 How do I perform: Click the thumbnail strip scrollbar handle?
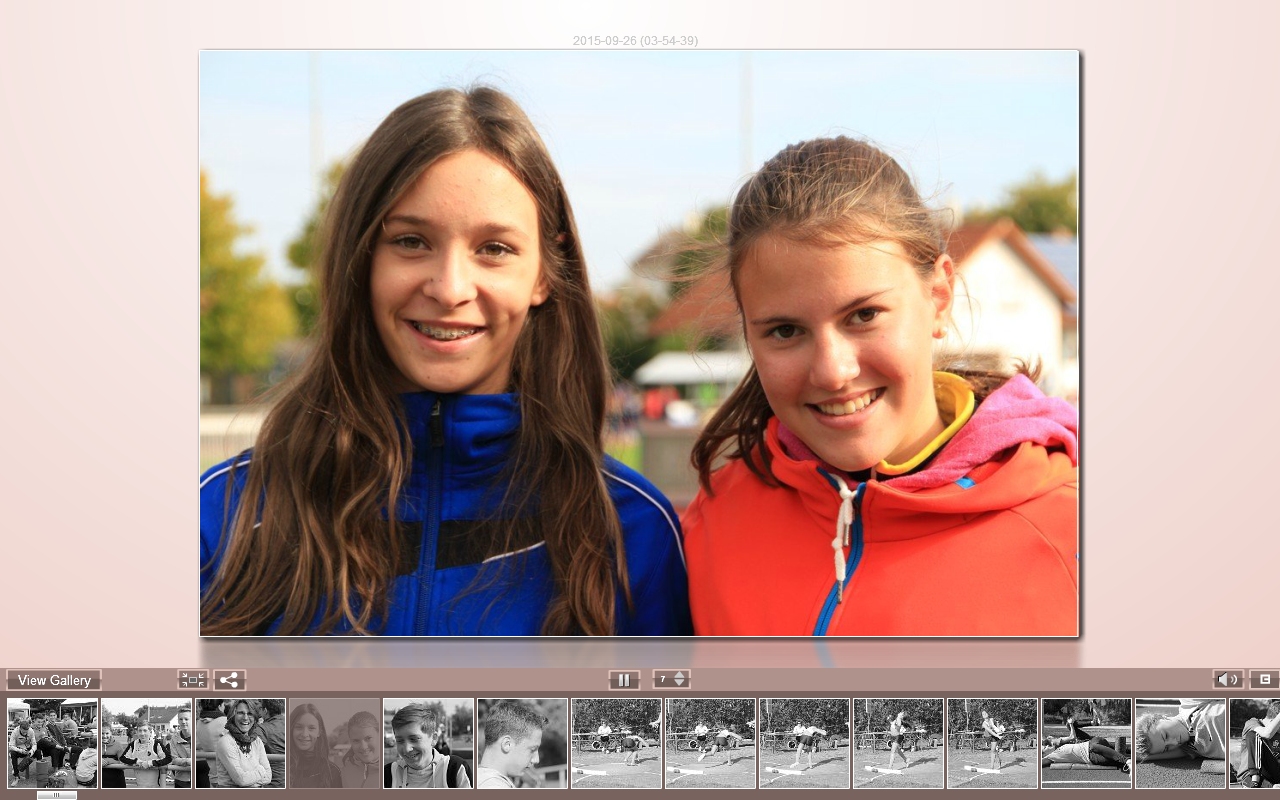[x=57, y=795]
